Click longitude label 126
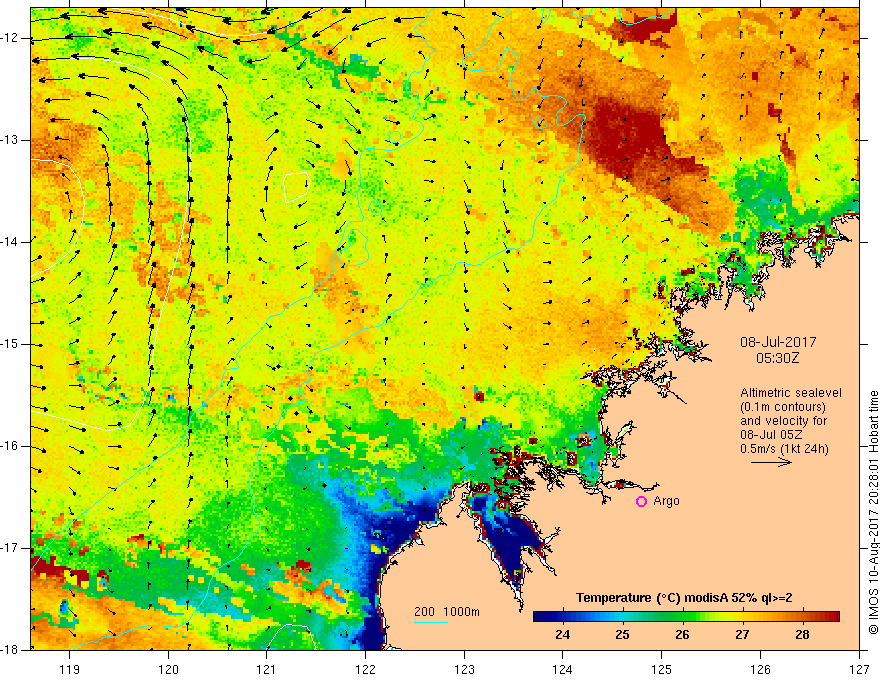 click(x=760, y=669)
